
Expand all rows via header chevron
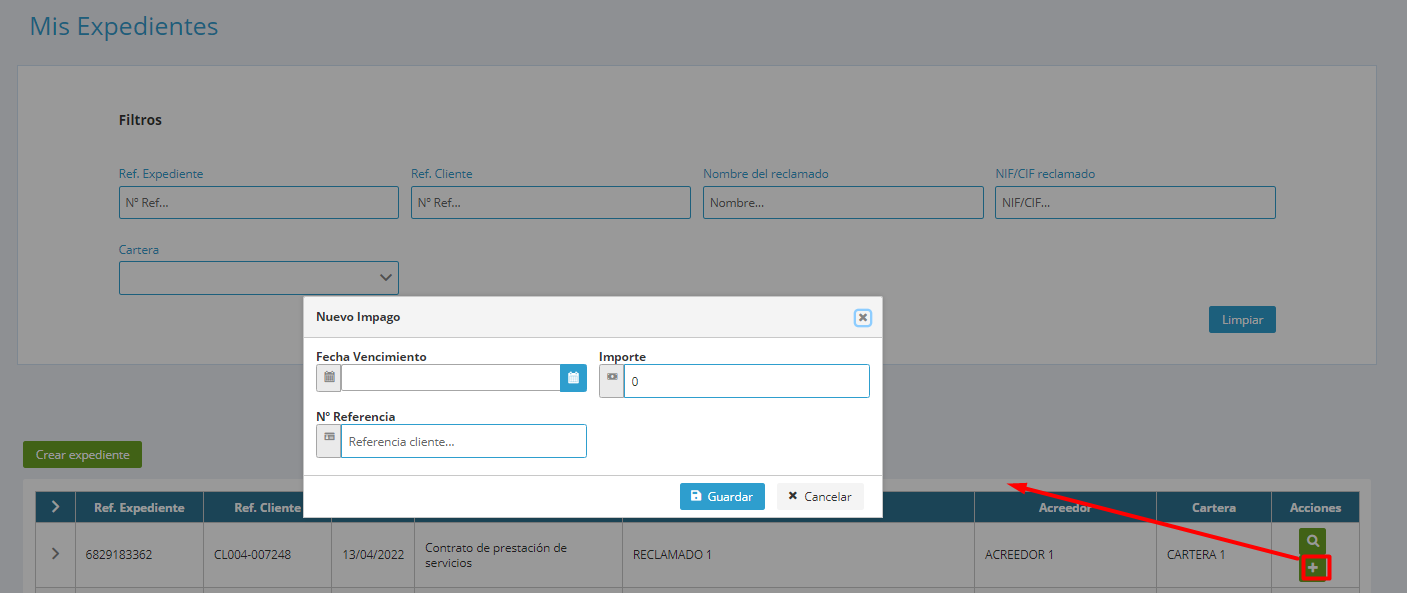point(55,507)
